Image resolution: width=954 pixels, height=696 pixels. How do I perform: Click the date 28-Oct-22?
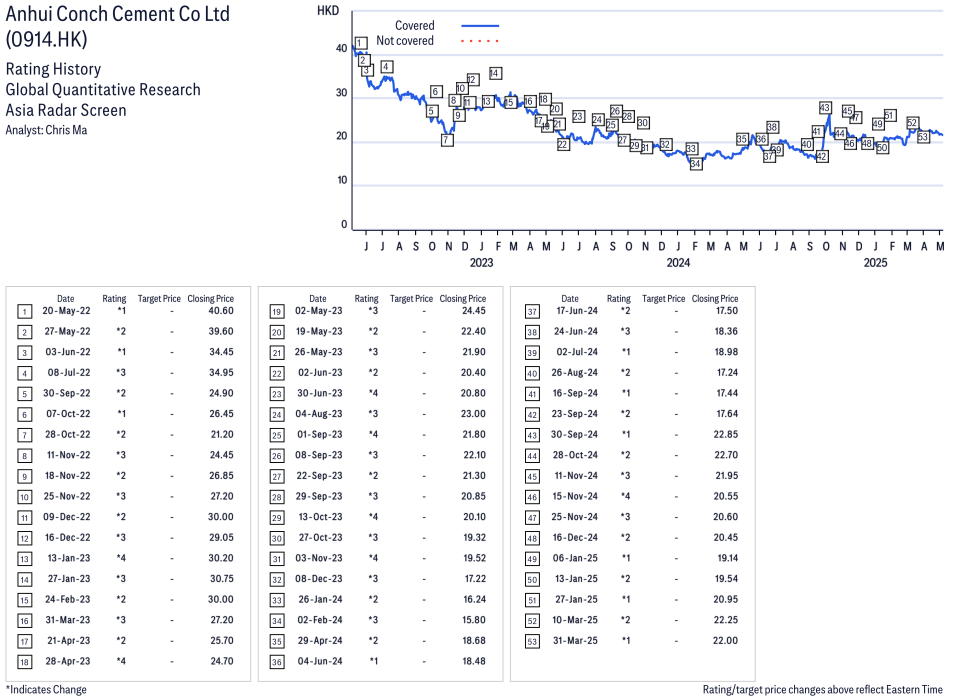[67, 434]
